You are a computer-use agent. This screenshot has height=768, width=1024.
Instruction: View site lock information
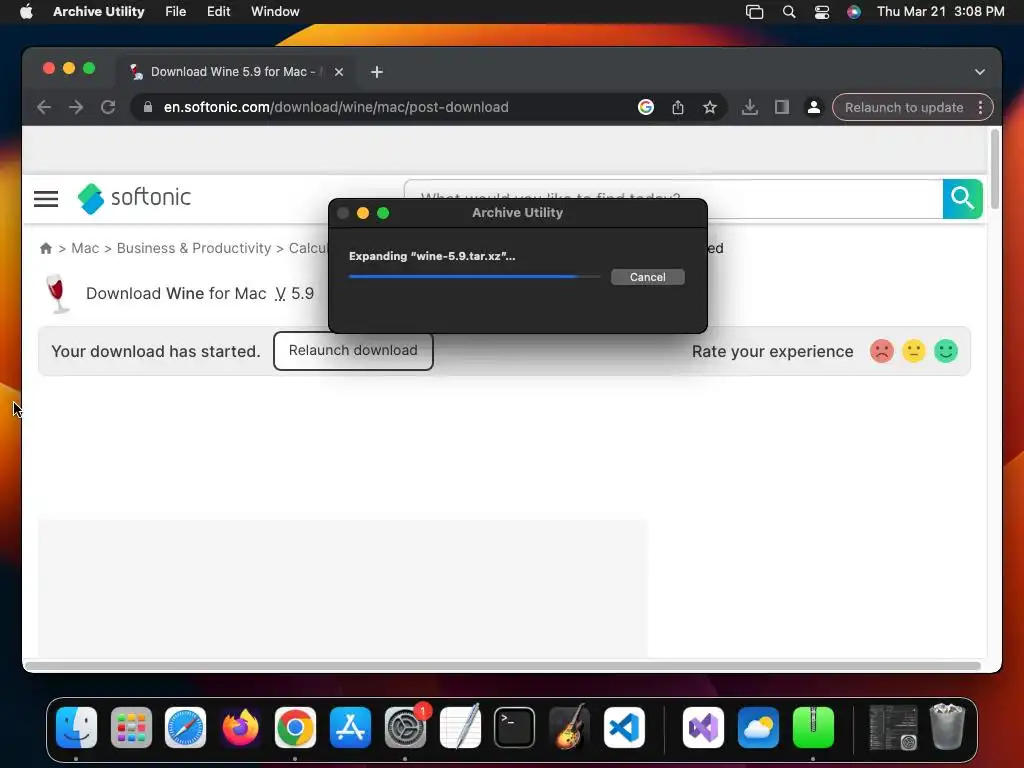(x=148, y=107)
